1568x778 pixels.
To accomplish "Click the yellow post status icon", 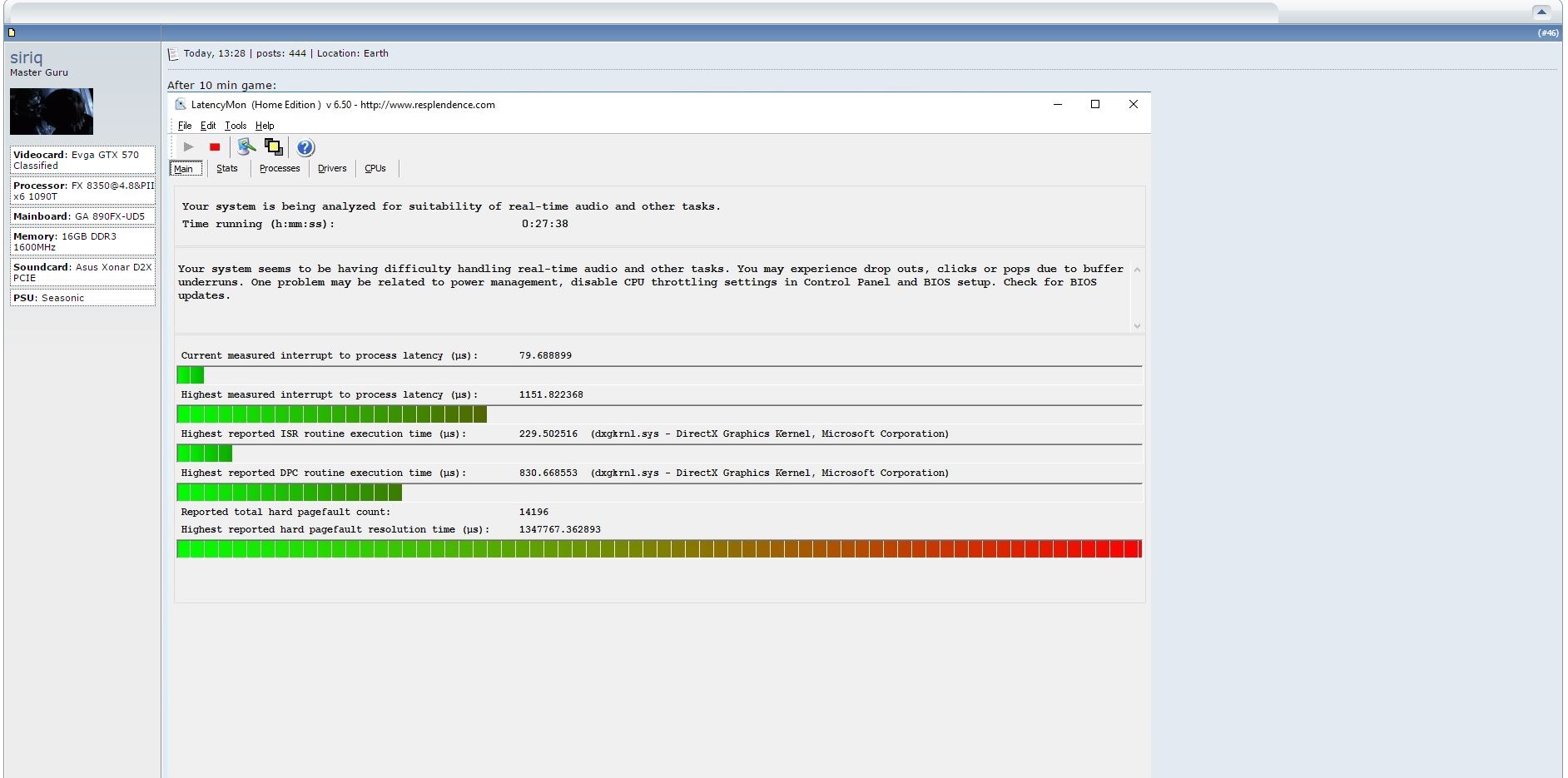I will point(11,32).
